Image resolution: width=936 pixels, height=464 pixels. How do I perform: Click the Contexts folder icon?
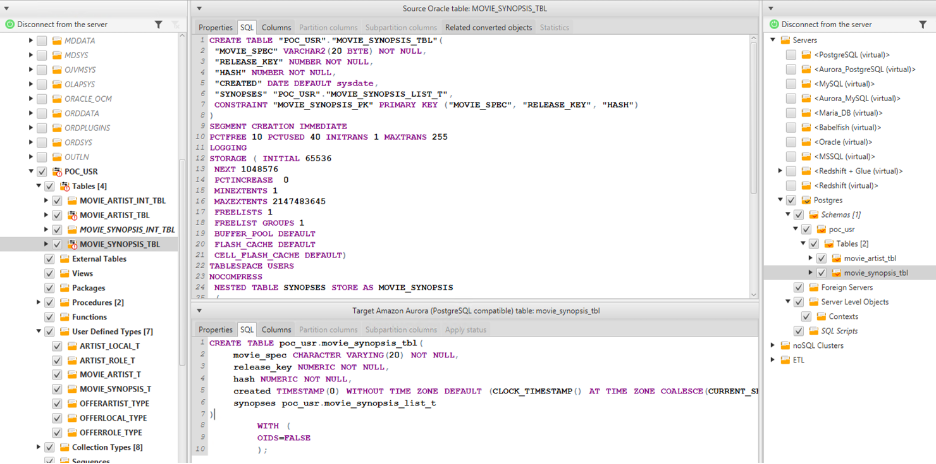coord(821,316)
